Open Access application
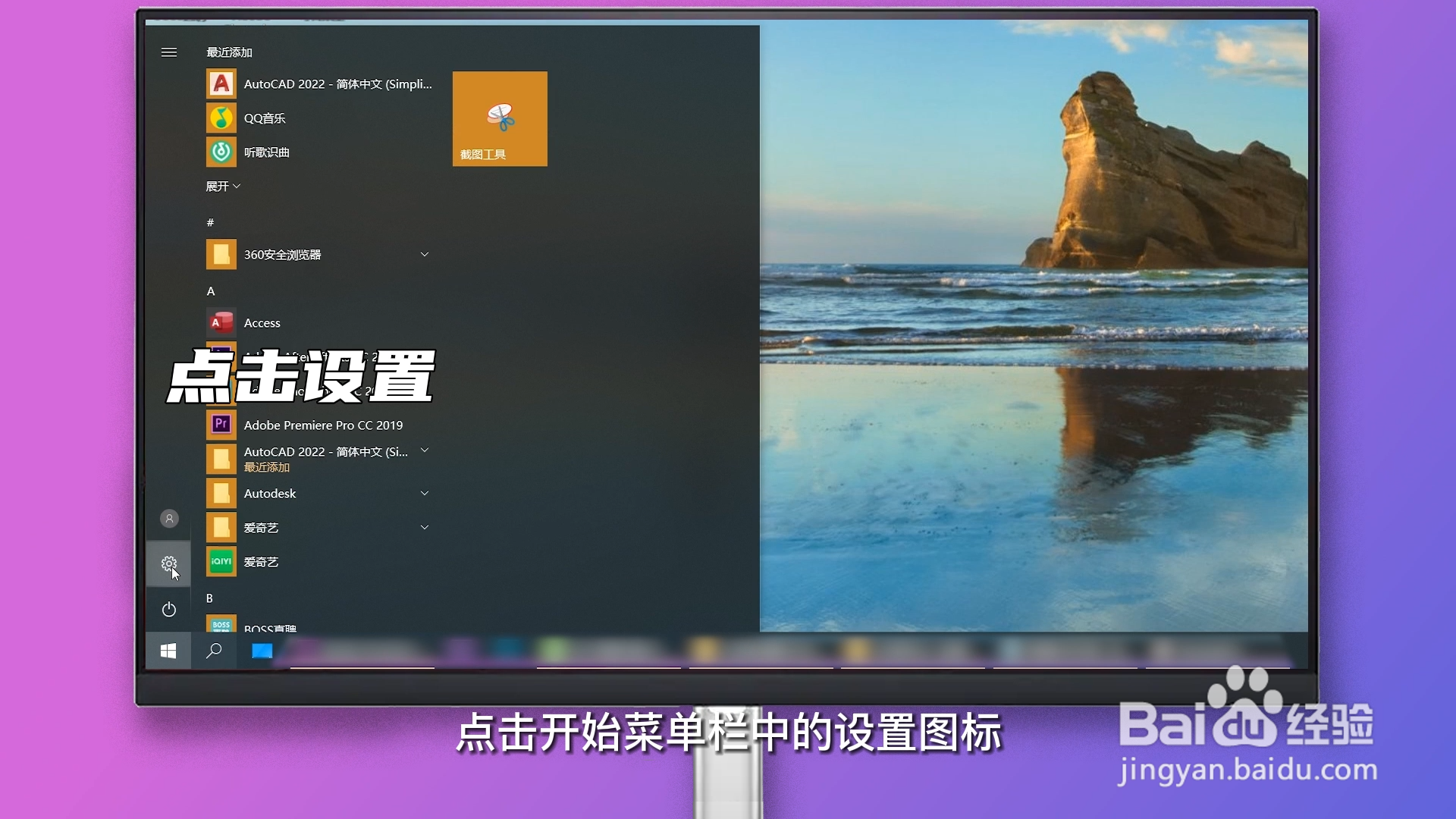The width and height of the screenshot is (1456, 819). click(262, 323)
